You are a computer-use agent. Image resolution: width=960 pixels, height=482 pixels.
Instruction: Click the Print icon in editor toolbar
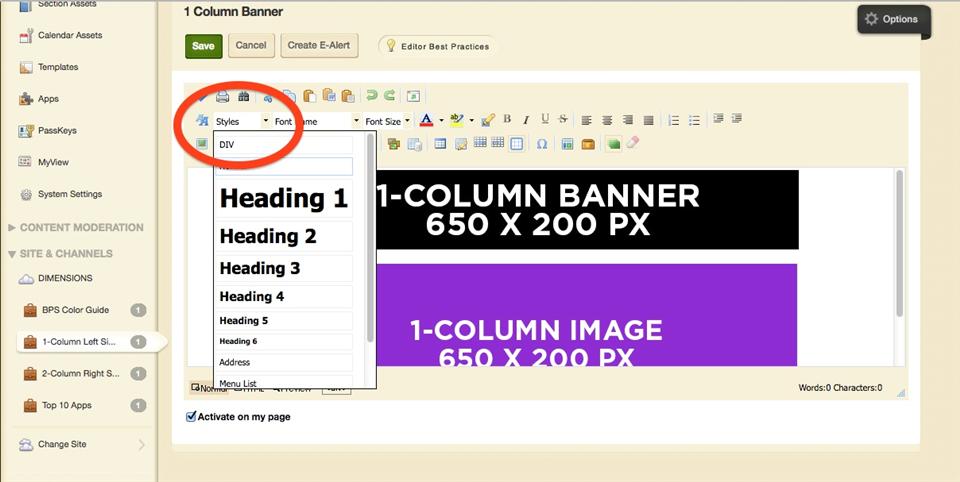(223, 96)
